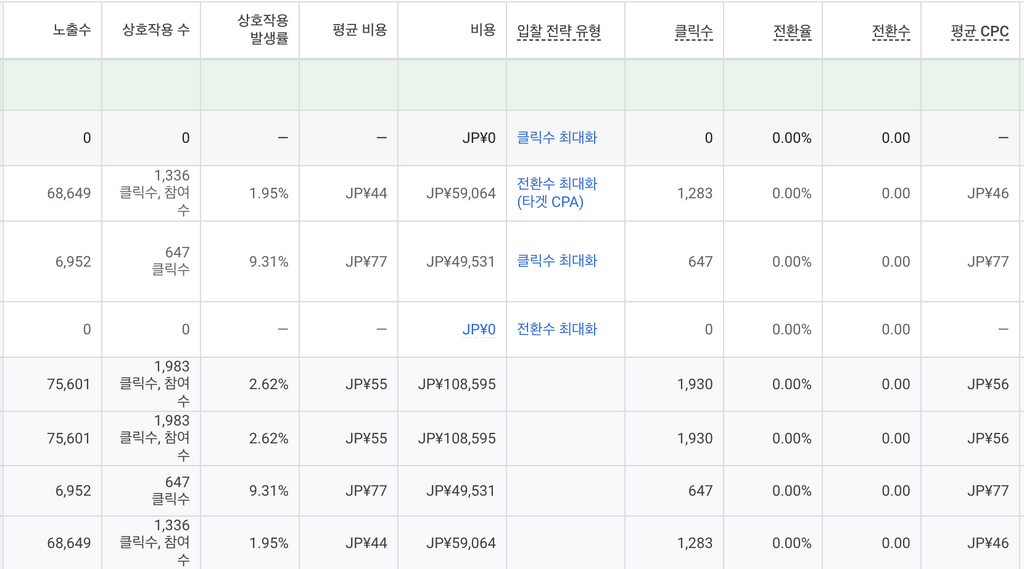The image size is (1024, 569).
Task: Select JP¥46 in the 타겟 CPA row
Action: [988, 193]
